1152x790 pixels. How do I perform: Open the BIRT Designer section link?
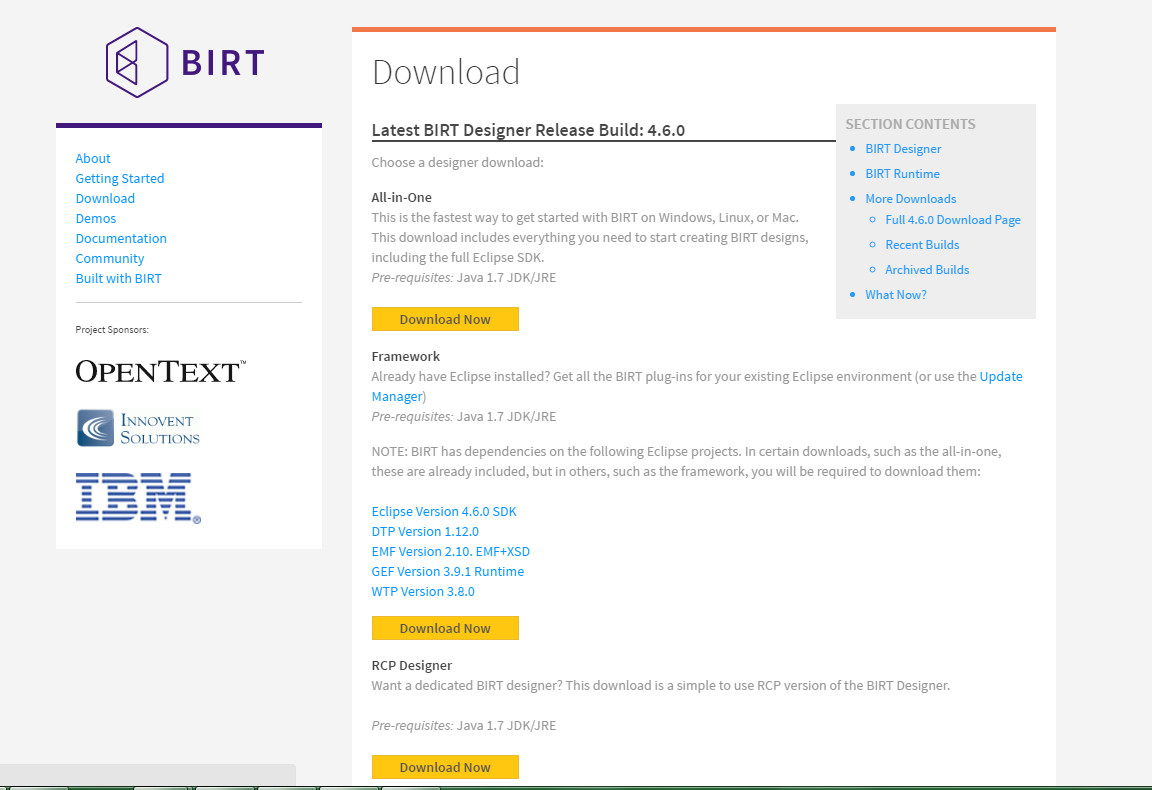pos(903,148)
